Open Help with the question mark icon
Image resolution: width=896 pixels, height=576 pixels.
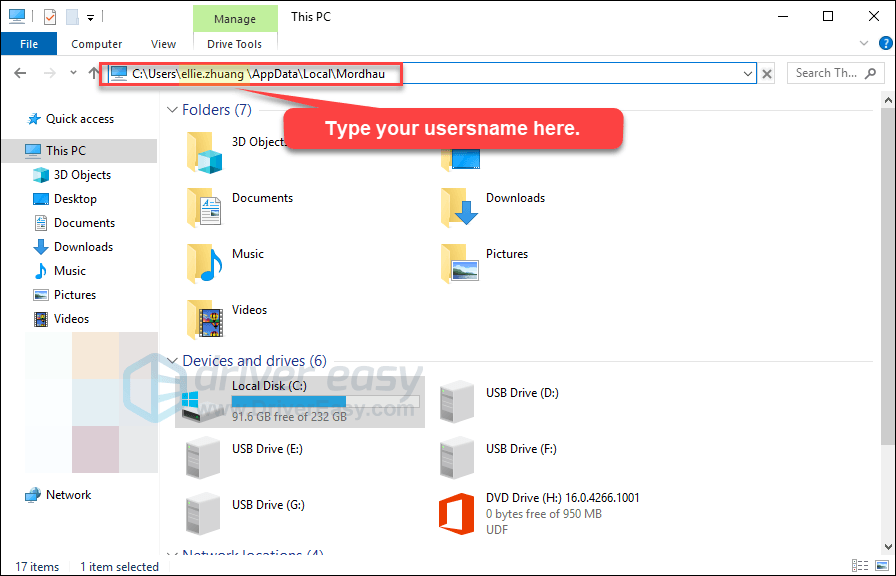click(885, 43)
